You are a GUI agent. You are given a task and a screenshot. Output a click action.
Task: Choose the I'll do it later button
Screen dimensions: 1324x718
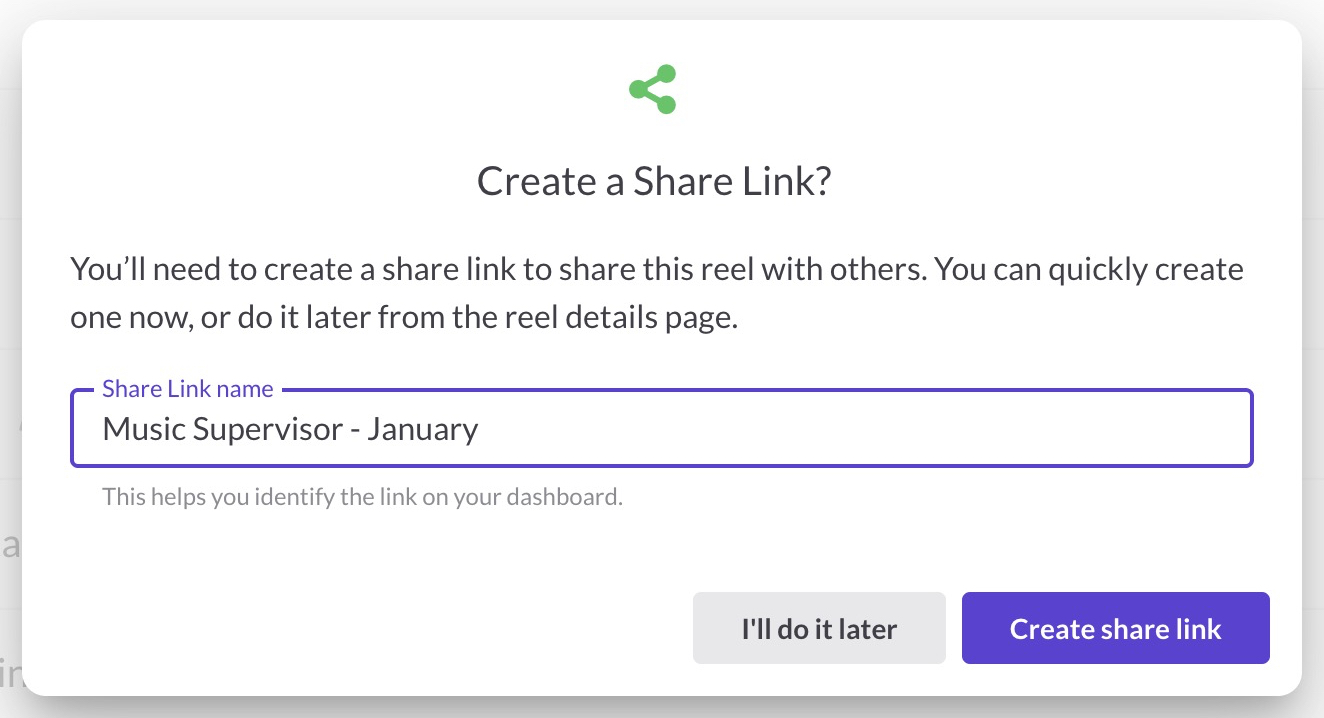(818, 628)
